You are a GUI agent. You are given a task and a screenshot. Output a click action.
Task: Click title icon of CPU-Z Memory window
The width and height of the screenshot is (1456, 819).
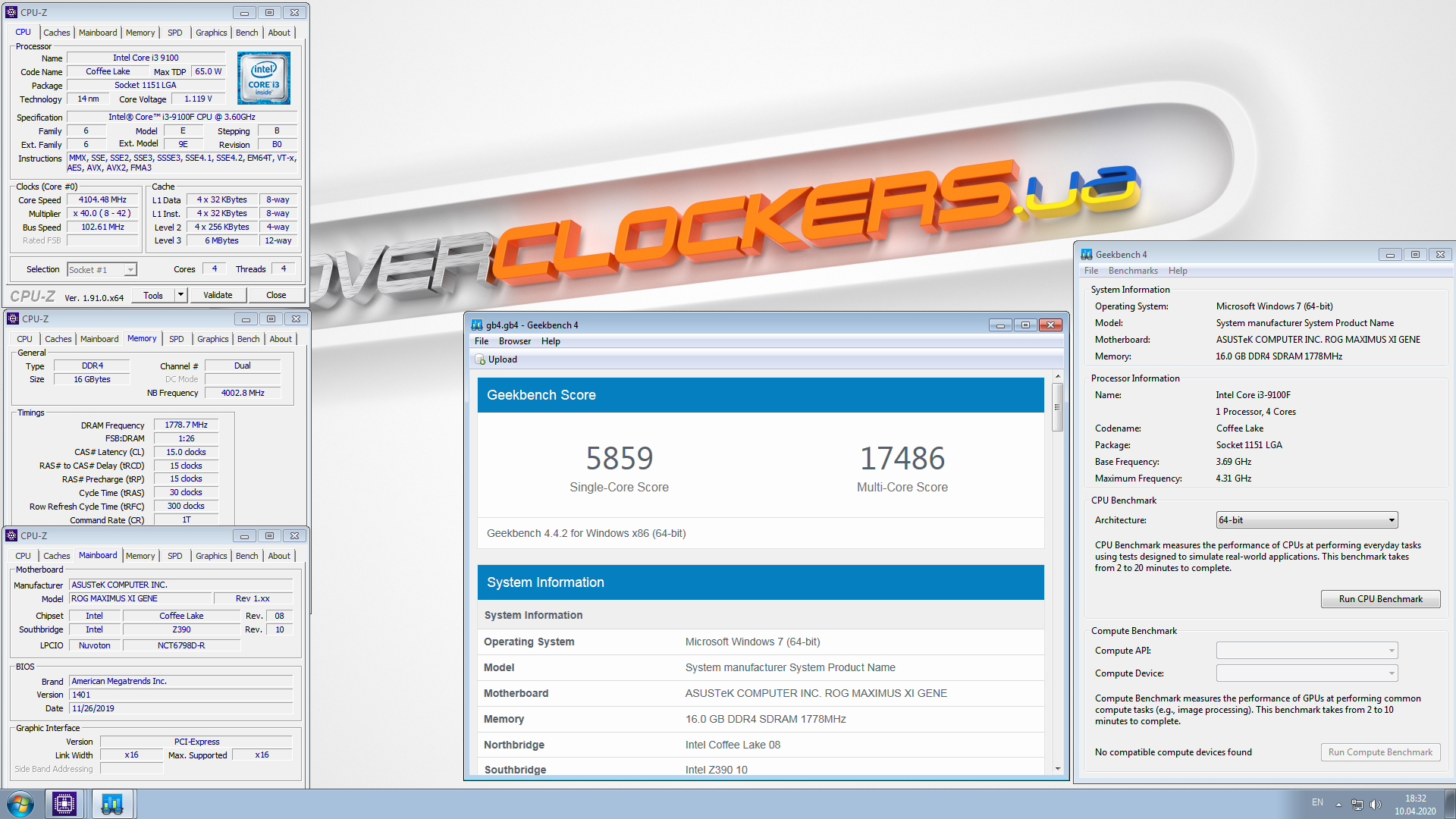pos(13,318)
